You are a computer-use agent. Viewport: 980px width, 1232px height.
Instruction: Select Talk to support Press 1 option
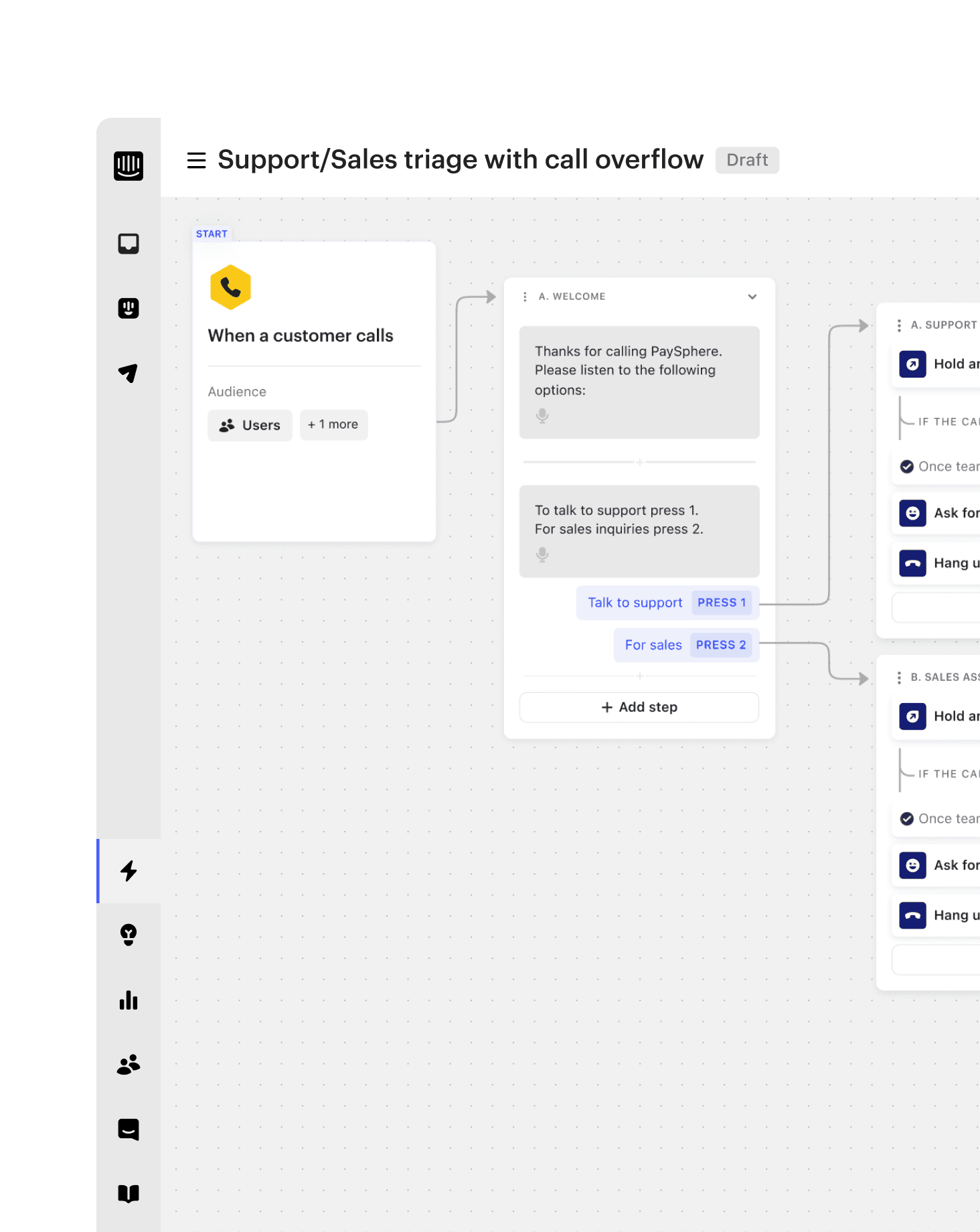[x=667, y=603]
